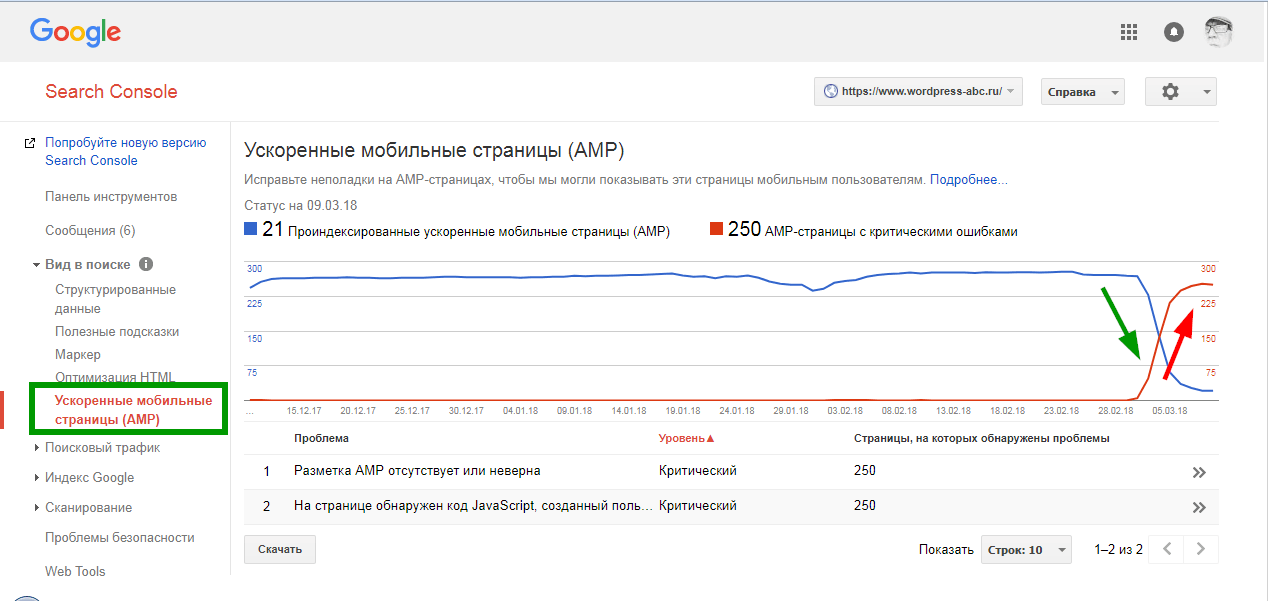Open the Справка dropdown
Image resolution: width=1268 pixels, height=601 pixels.
[x=1083, y=91]
